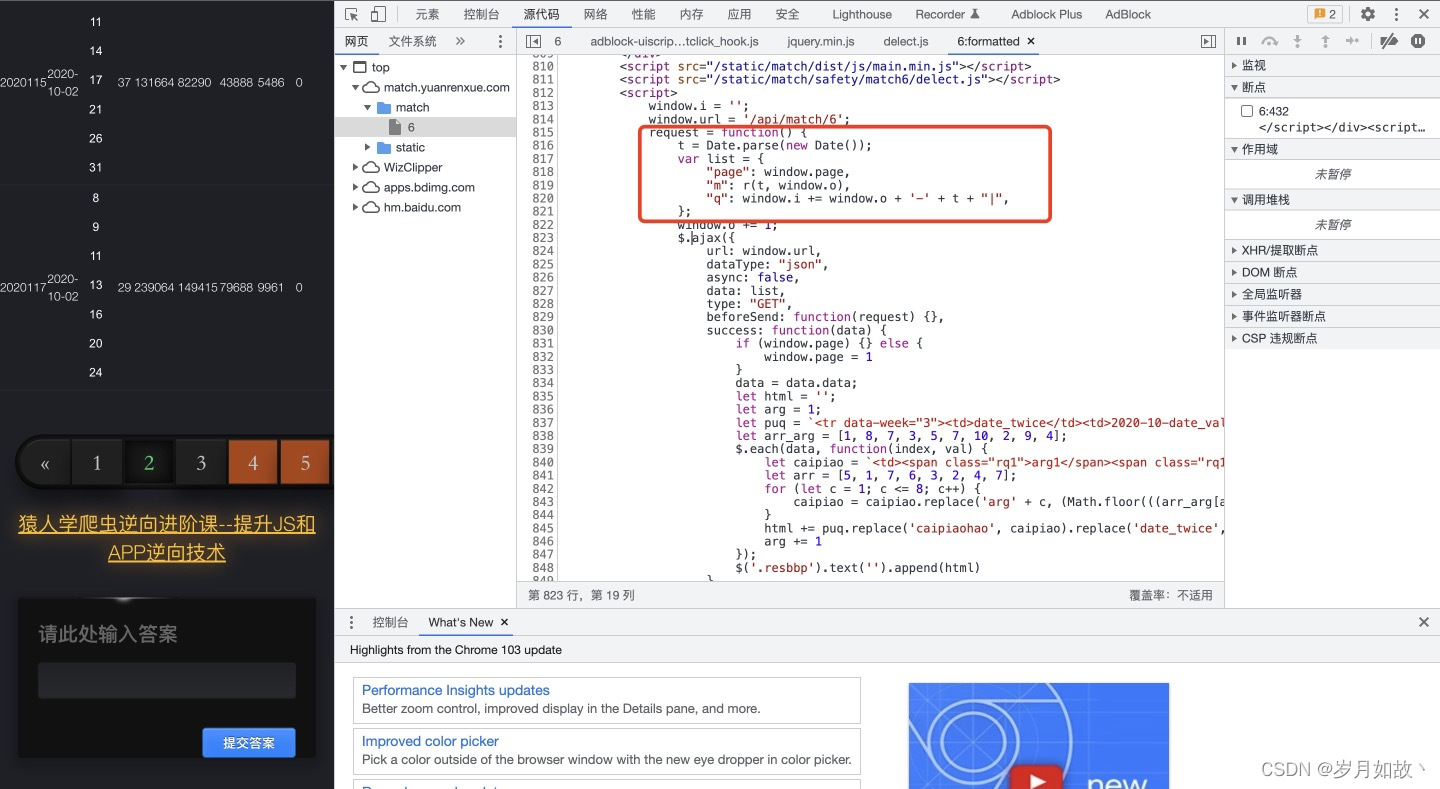This screenshot has height=789, width=1440.
Task: Click into the answer input field
Action: click(x=167, y=680)
